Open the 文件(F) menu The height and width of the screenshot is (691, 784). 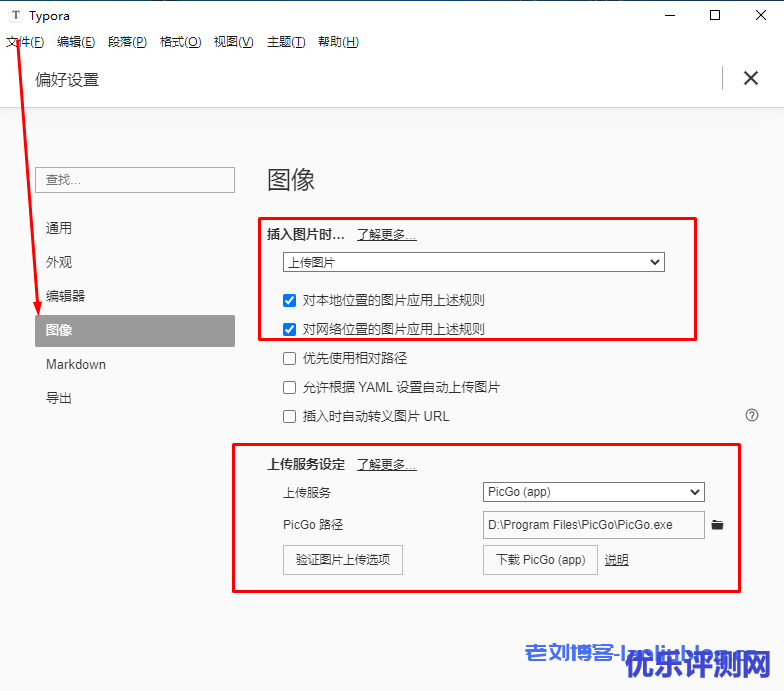coord(25,42)
